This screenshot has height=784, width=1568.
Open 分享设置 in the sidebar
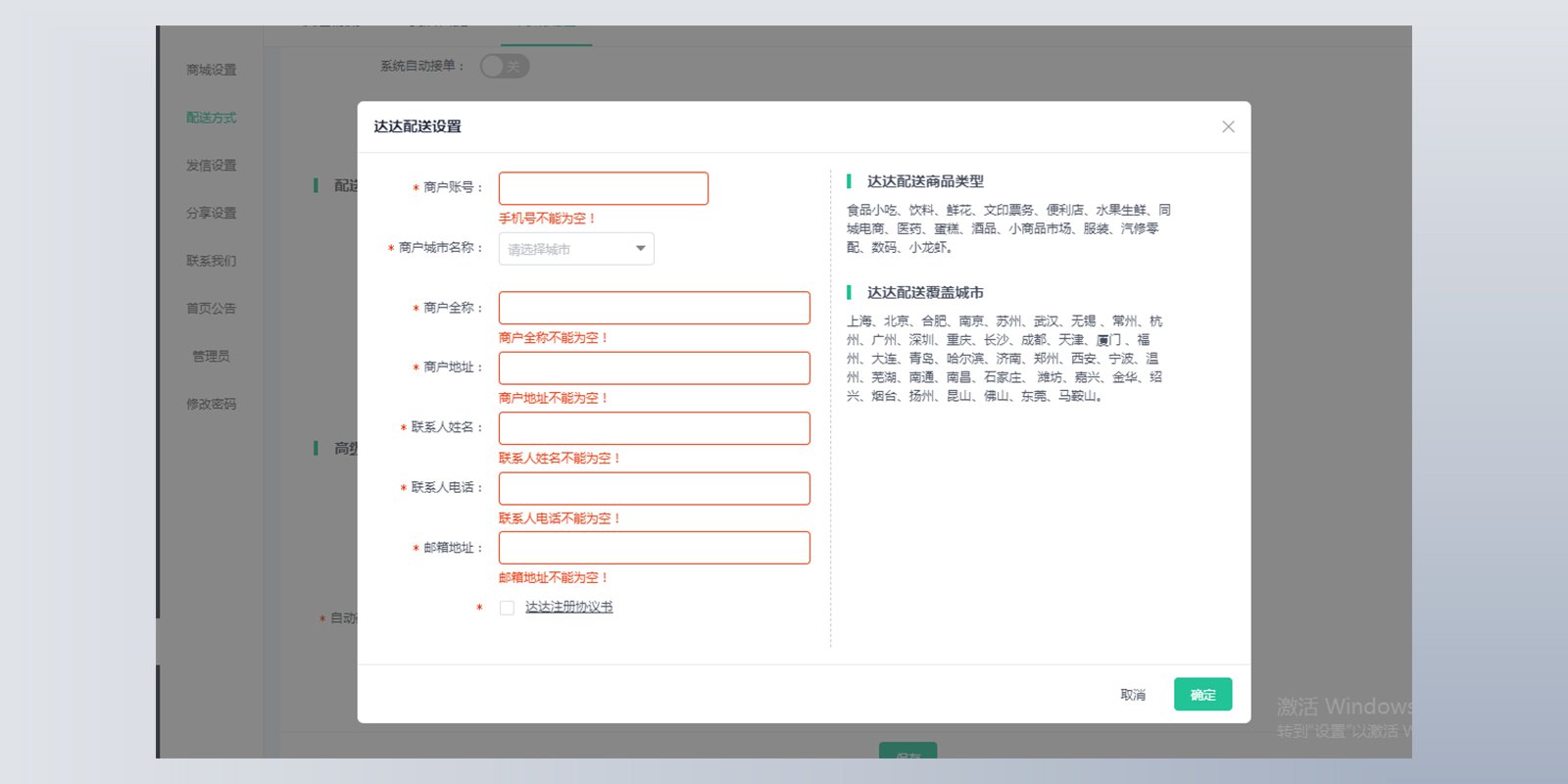211,213
